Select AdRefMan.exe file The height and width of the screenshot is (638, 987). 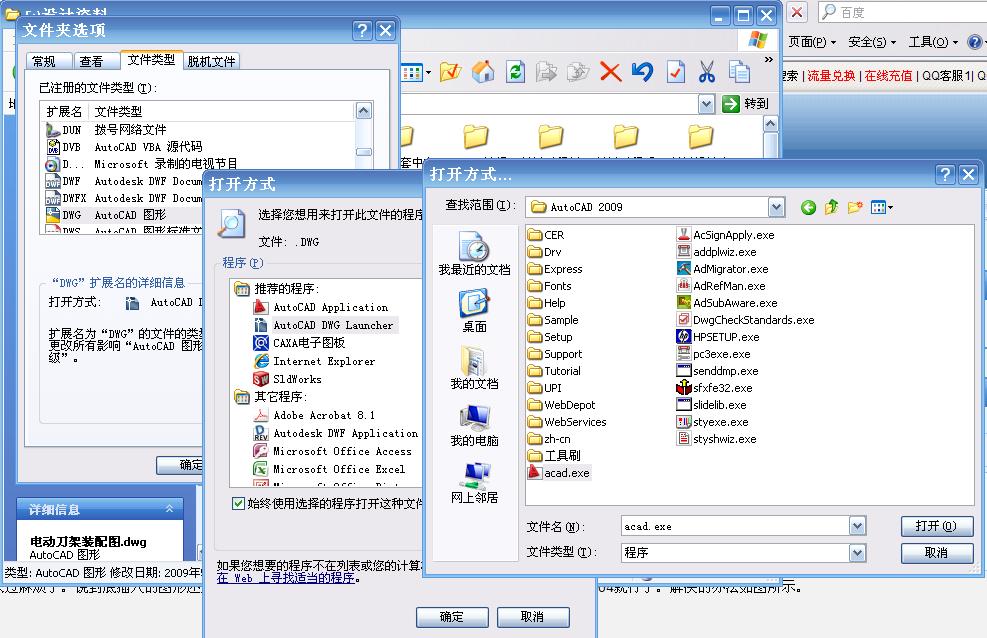coord(721,286)
